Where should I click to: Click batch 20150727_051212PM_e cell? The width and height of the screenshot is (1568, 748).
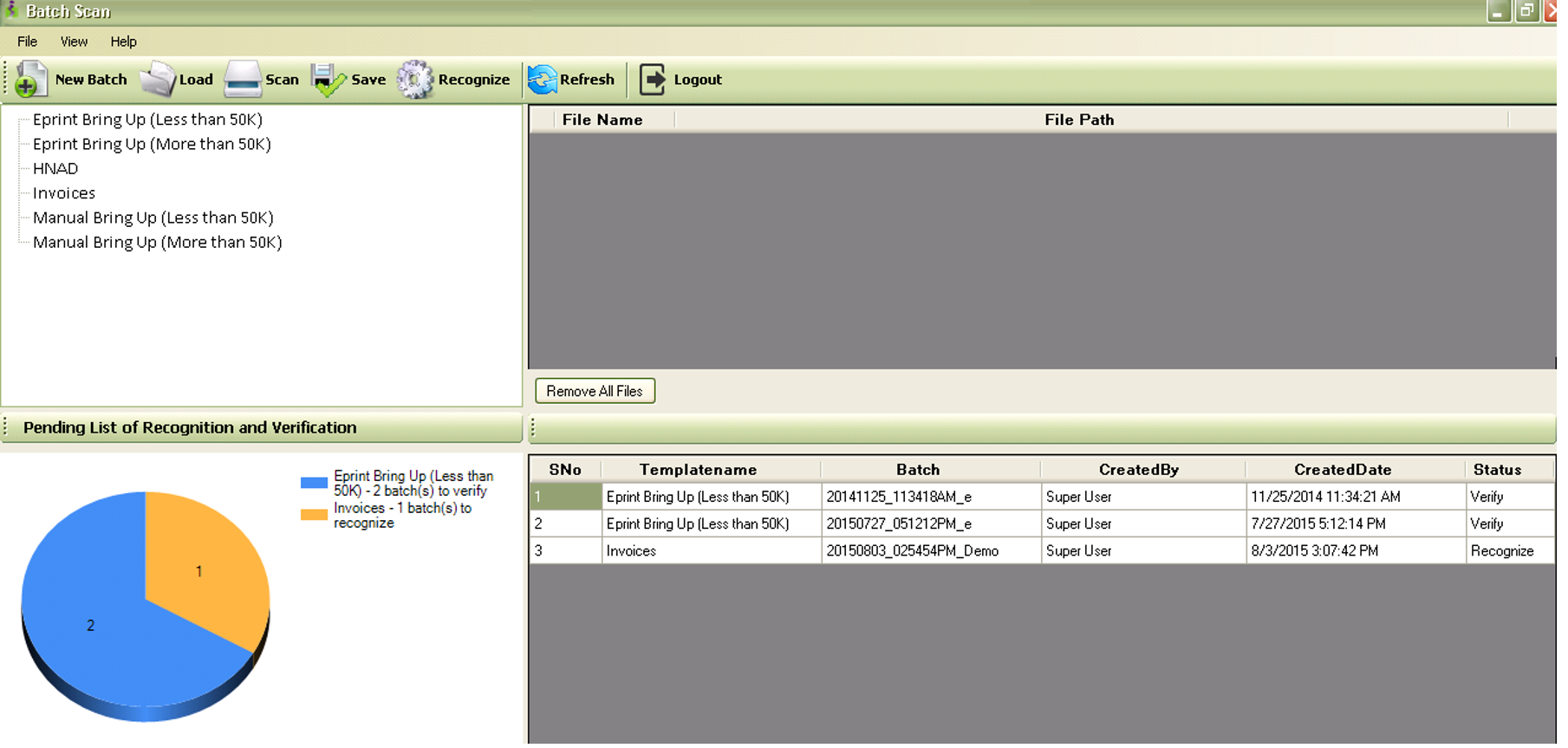coord(931,524)
